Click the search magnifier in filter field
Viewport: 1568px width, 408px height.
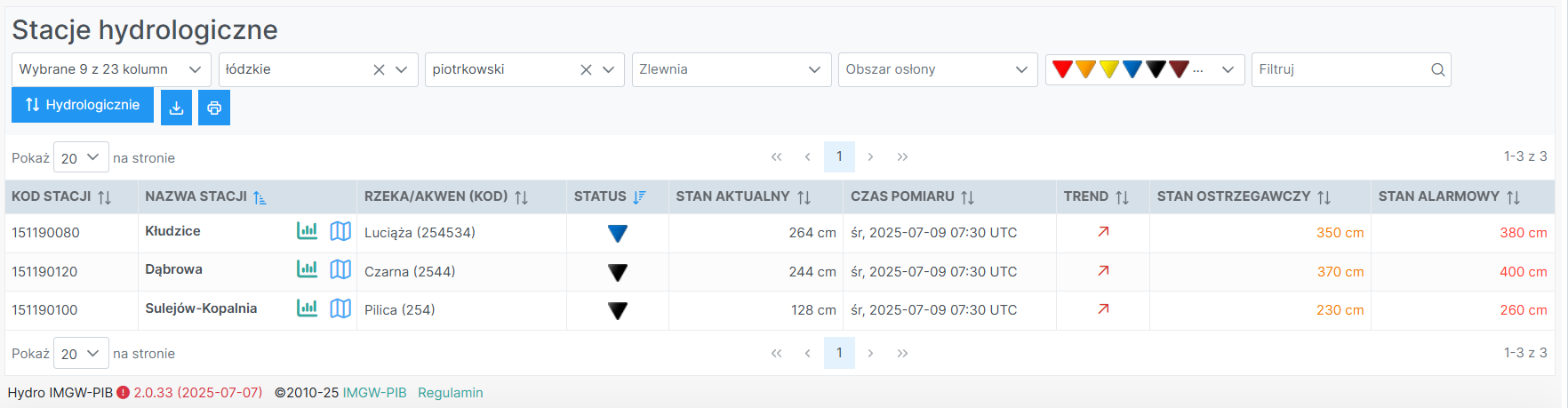click(1437, 69)
